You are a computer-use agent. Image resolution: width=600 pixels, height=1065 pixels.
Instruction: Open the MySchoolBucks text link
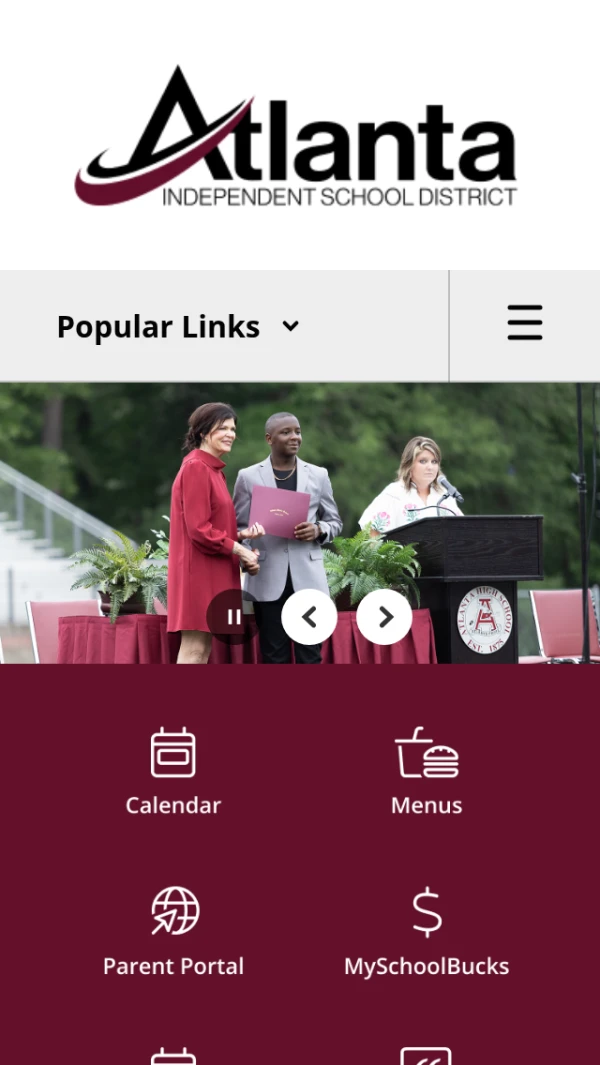(x=427, y=967)
